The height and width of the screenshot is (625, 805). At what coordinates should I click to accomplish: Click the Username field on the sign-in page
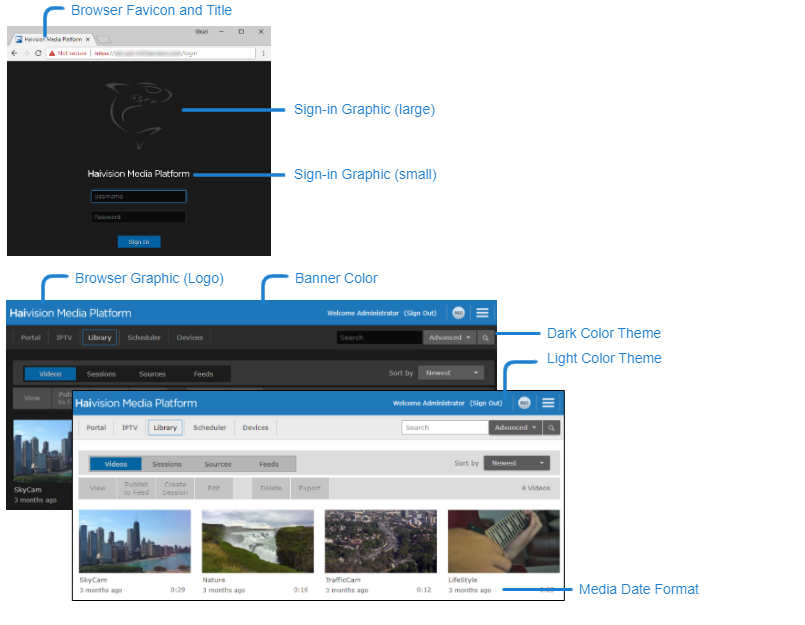(138, 197)
